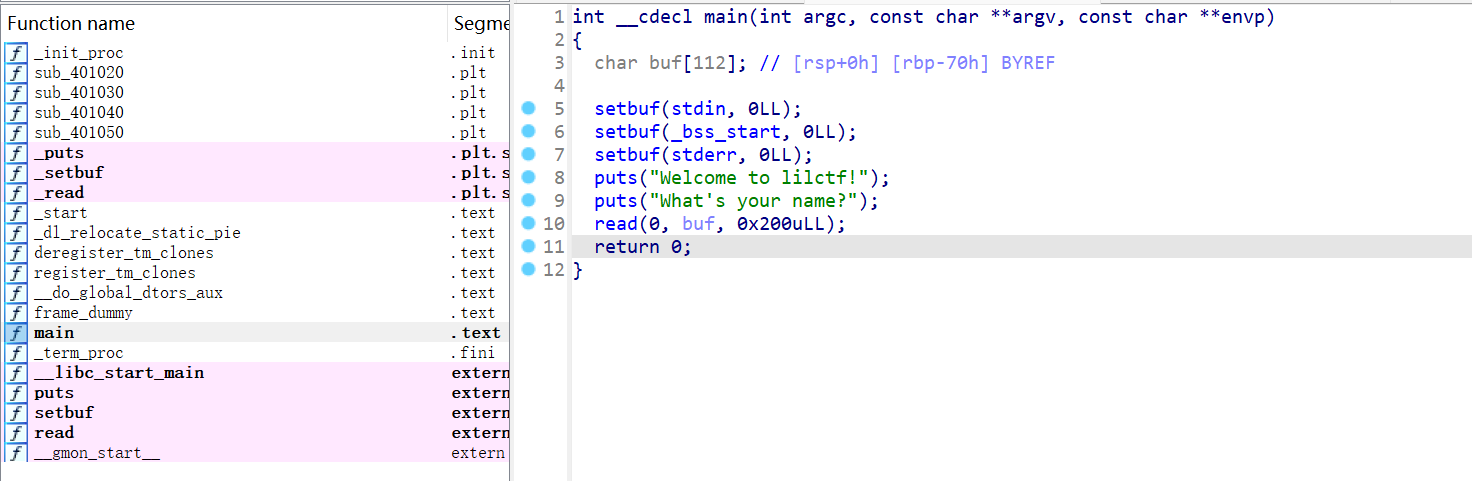Click the function icon next to _start
1472x481 pixels.
[16, 213]
